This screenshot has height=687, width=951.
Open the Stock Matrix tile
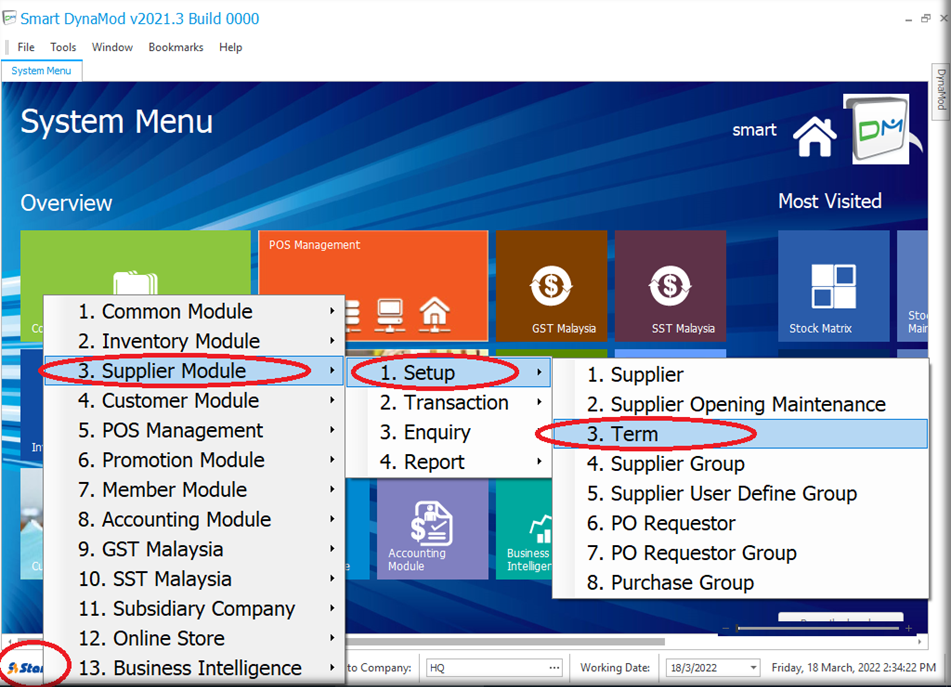pyautogui.click(x=833, y=286)
